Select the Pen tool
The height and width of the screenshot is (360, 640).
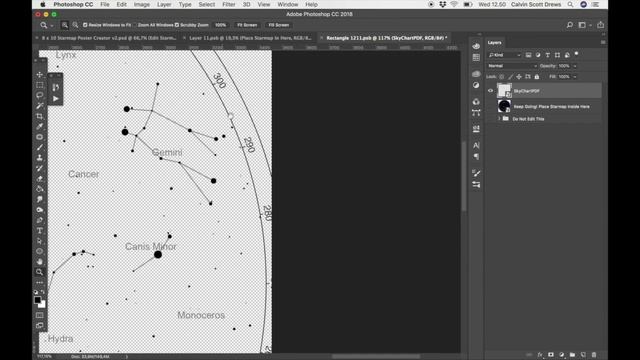pos(40,220)
